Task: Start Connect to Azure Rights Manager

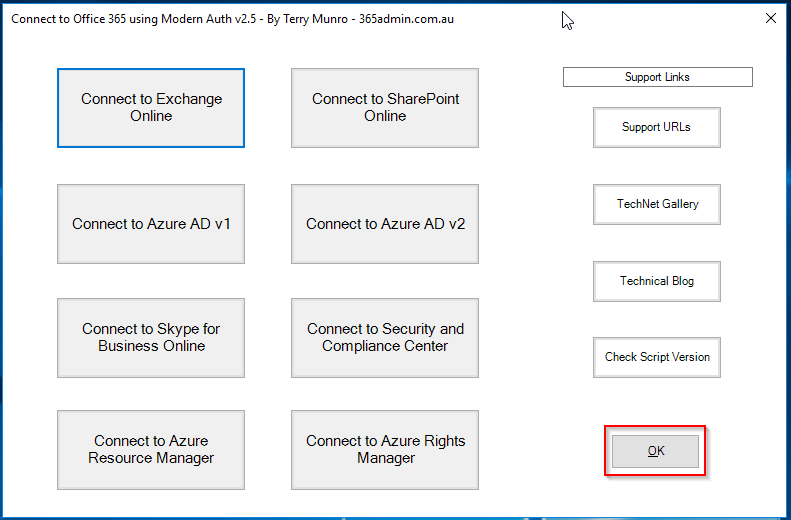Action: (385, 450)
